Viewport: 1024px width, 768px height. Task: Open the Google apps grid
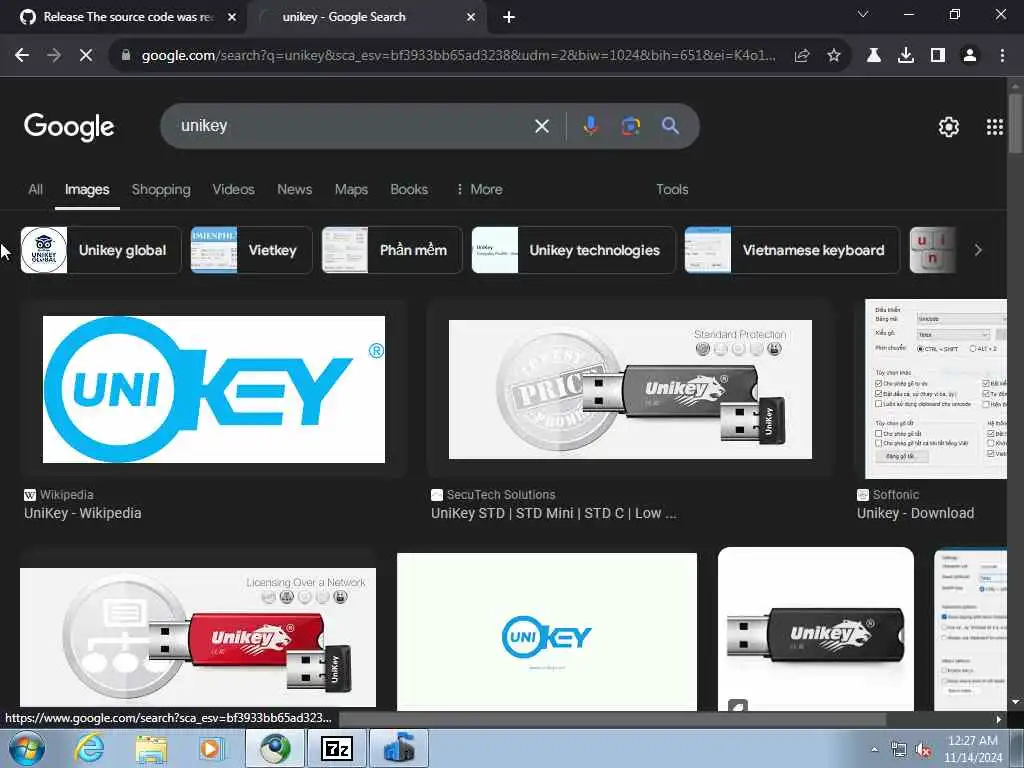point(995,127)
